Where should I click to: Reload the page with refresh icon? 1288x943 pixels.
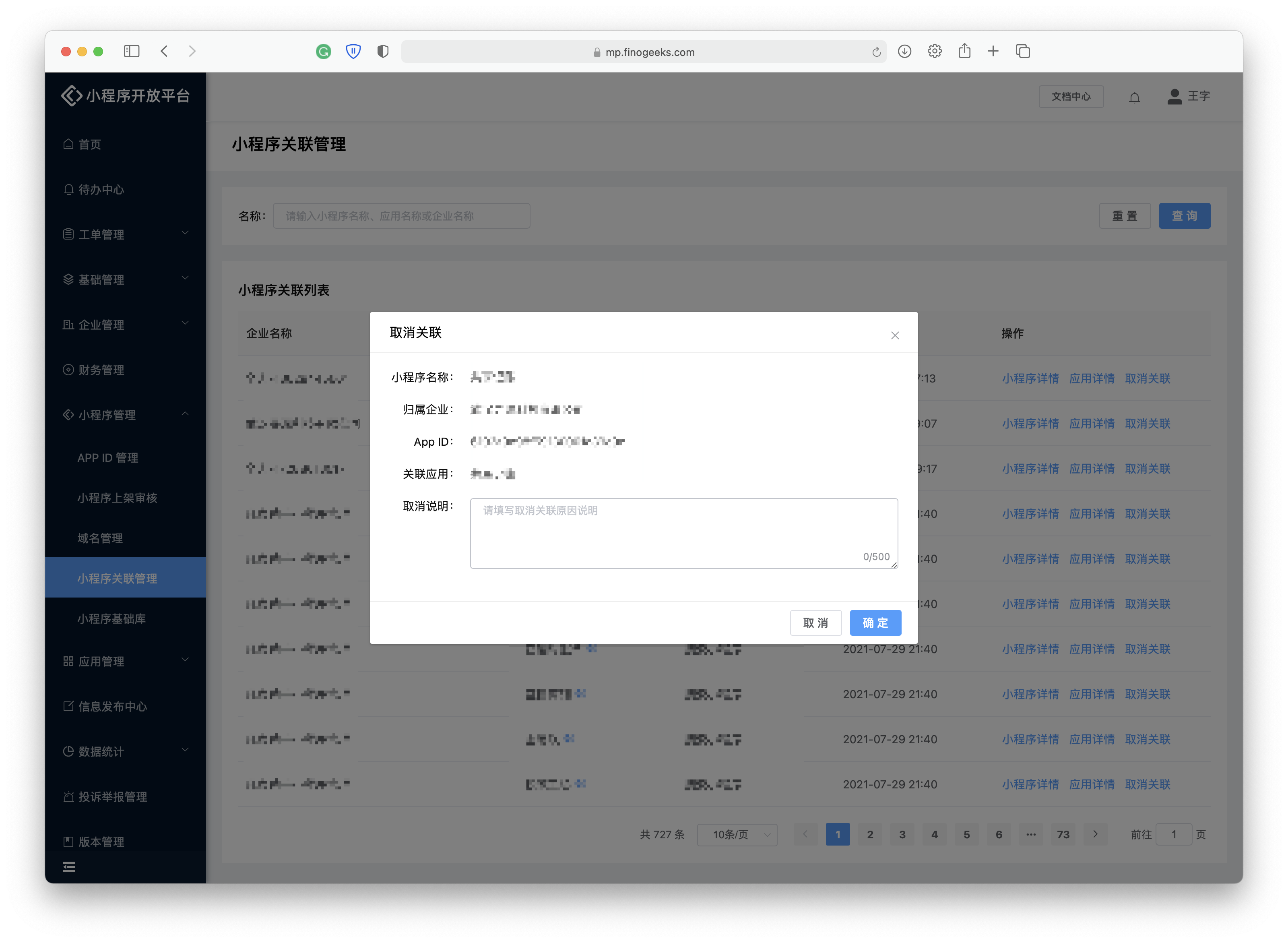tap(876, 52)
